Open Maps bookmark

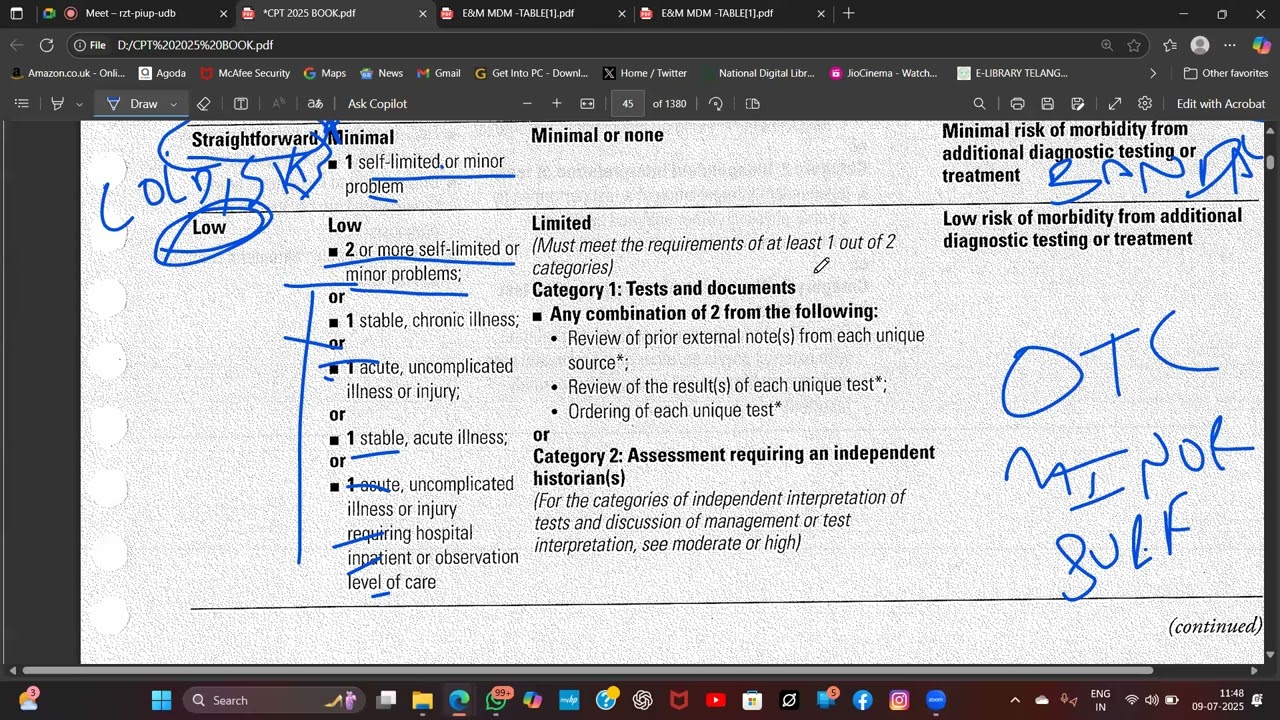(x=325, y=73)
